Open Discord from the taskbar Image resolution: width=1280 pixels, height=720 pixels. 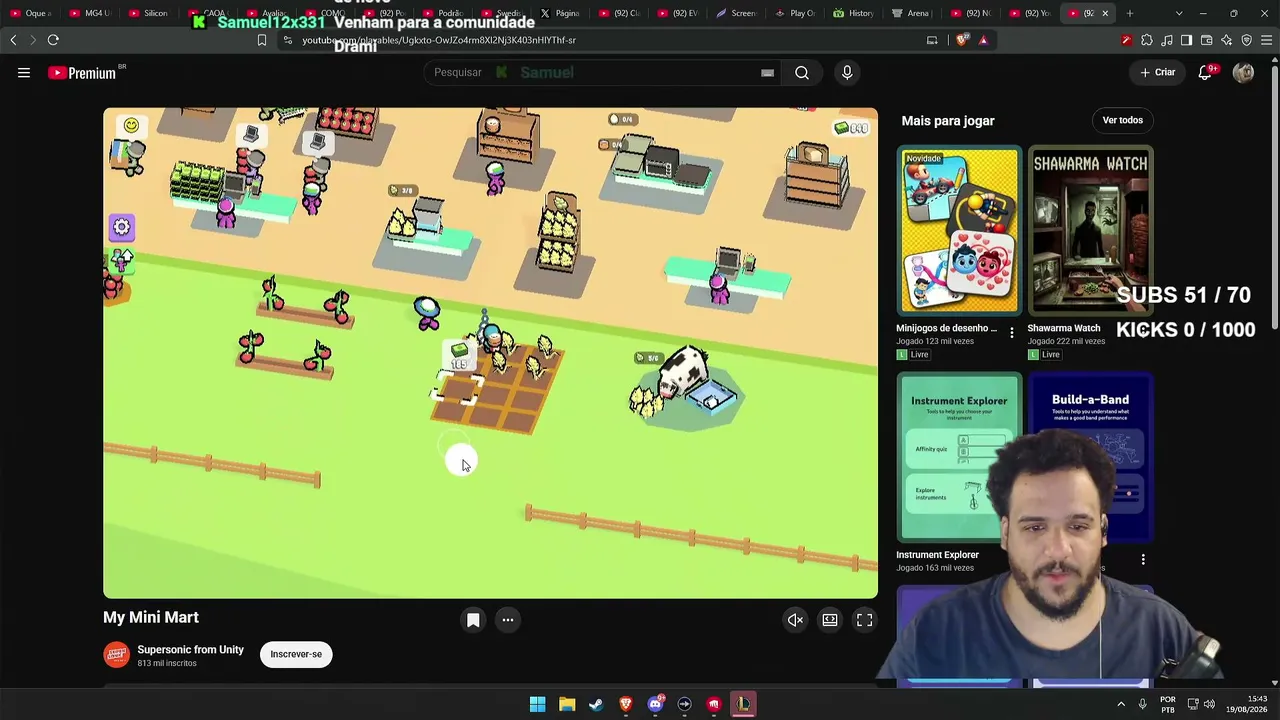655,704
